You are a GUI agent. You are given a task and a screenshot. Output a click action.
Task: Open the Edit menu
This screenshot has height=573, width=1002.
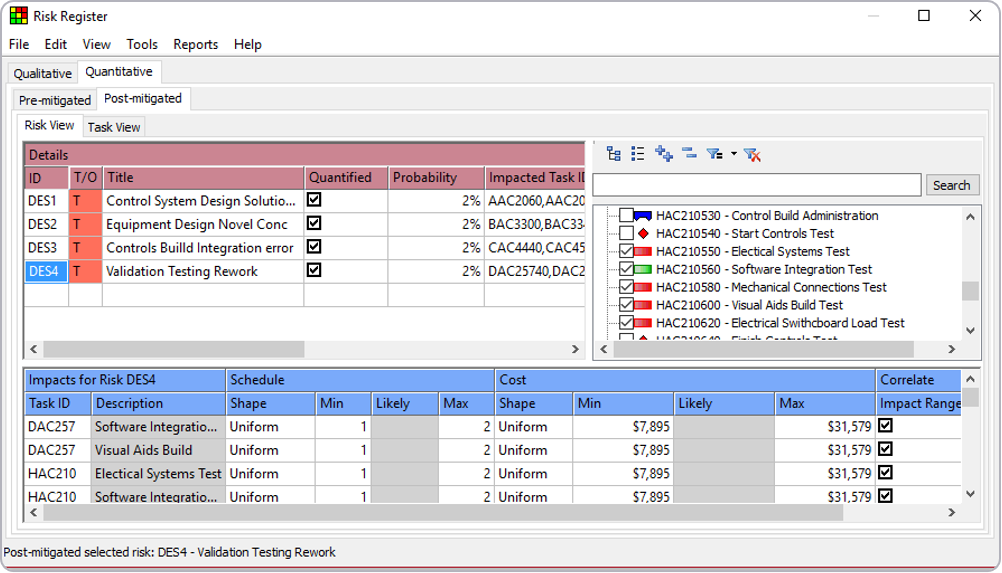[x=56, y=45]
